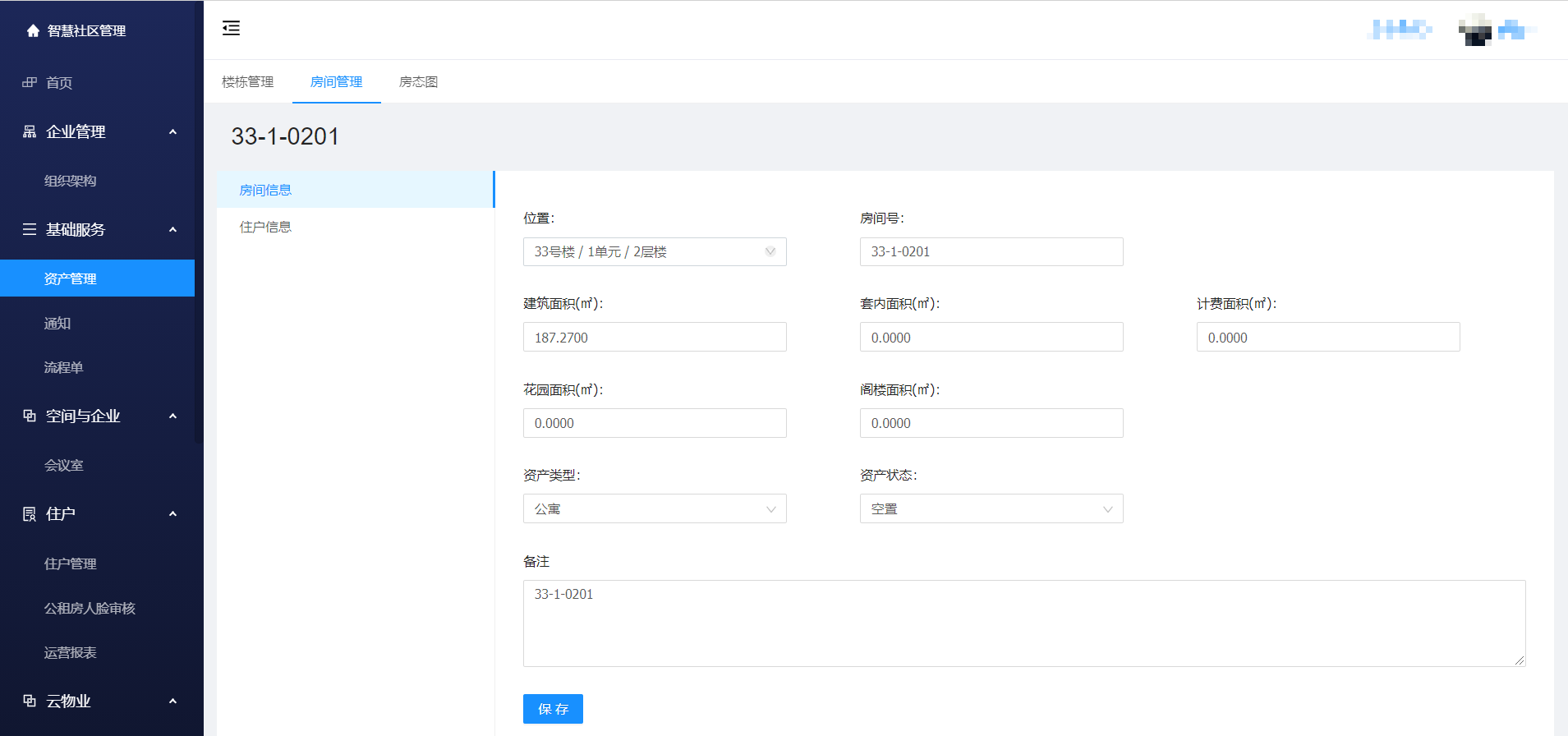
Task: Collapse the 基础服务 menu chevron
Action: [172, 229]
